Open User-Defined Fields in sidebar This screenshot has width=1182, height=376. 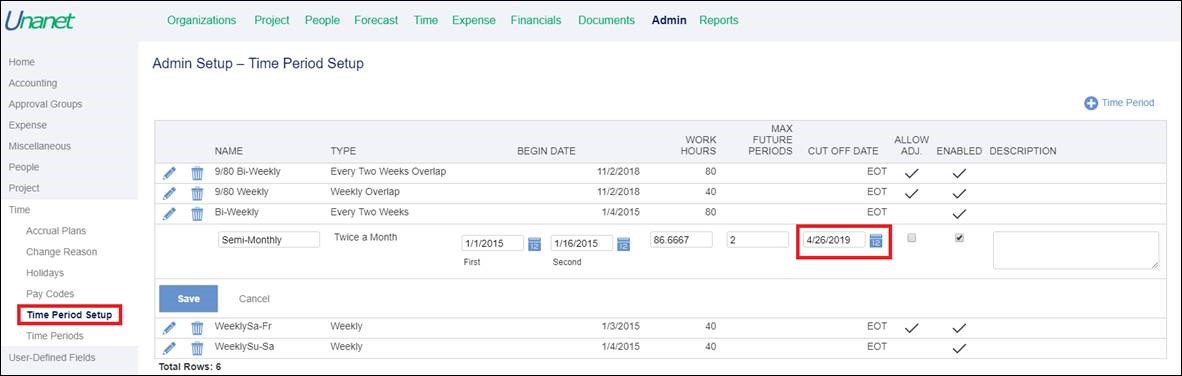point(52,357)
